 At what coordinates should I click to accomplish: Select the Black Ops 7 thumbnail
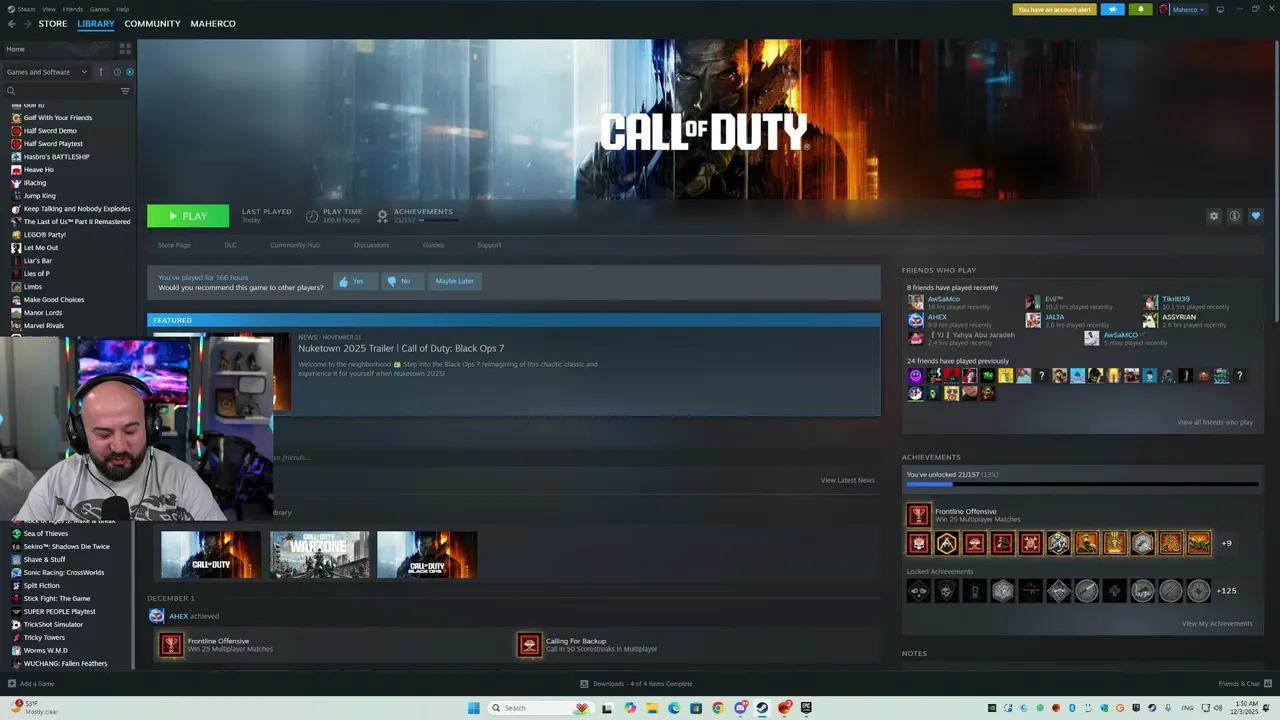click(427, 555)
